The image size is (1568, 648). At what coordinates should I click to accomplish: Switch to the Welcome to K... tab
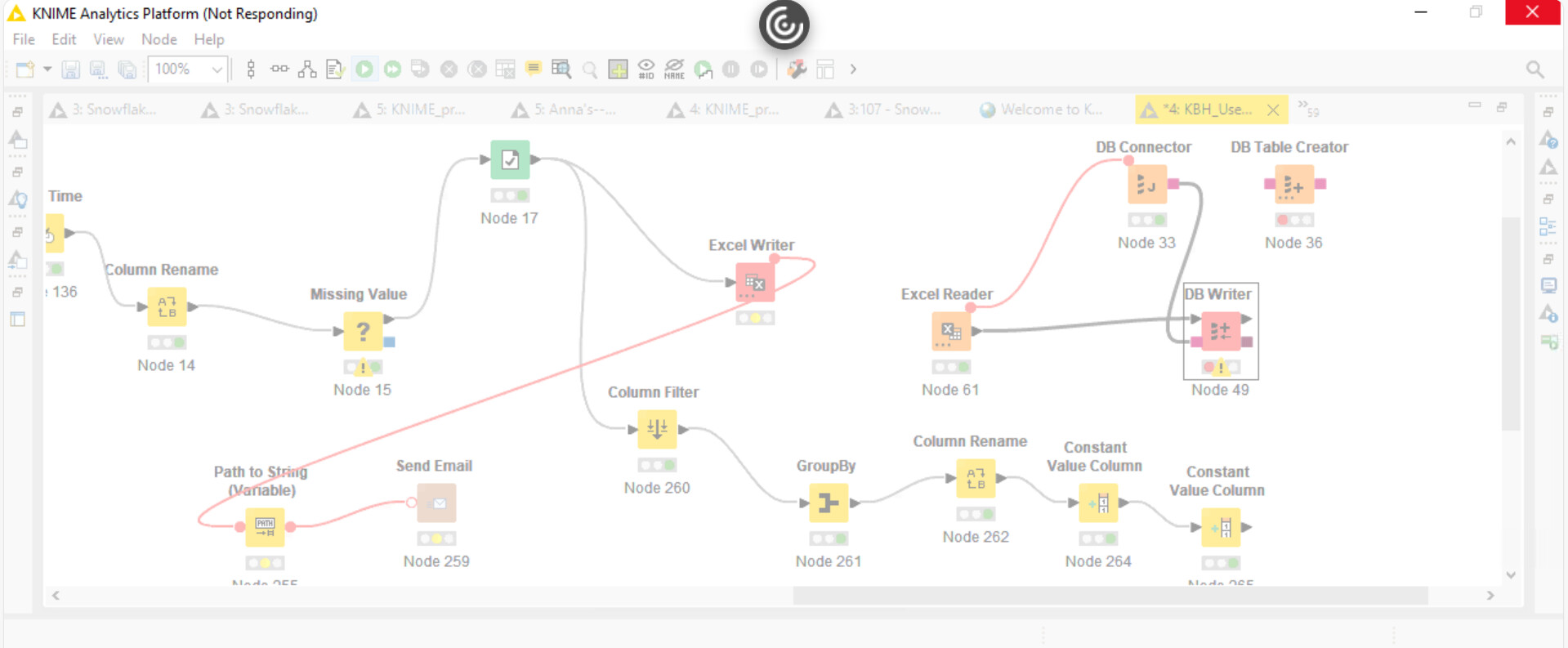point(1041,109)
